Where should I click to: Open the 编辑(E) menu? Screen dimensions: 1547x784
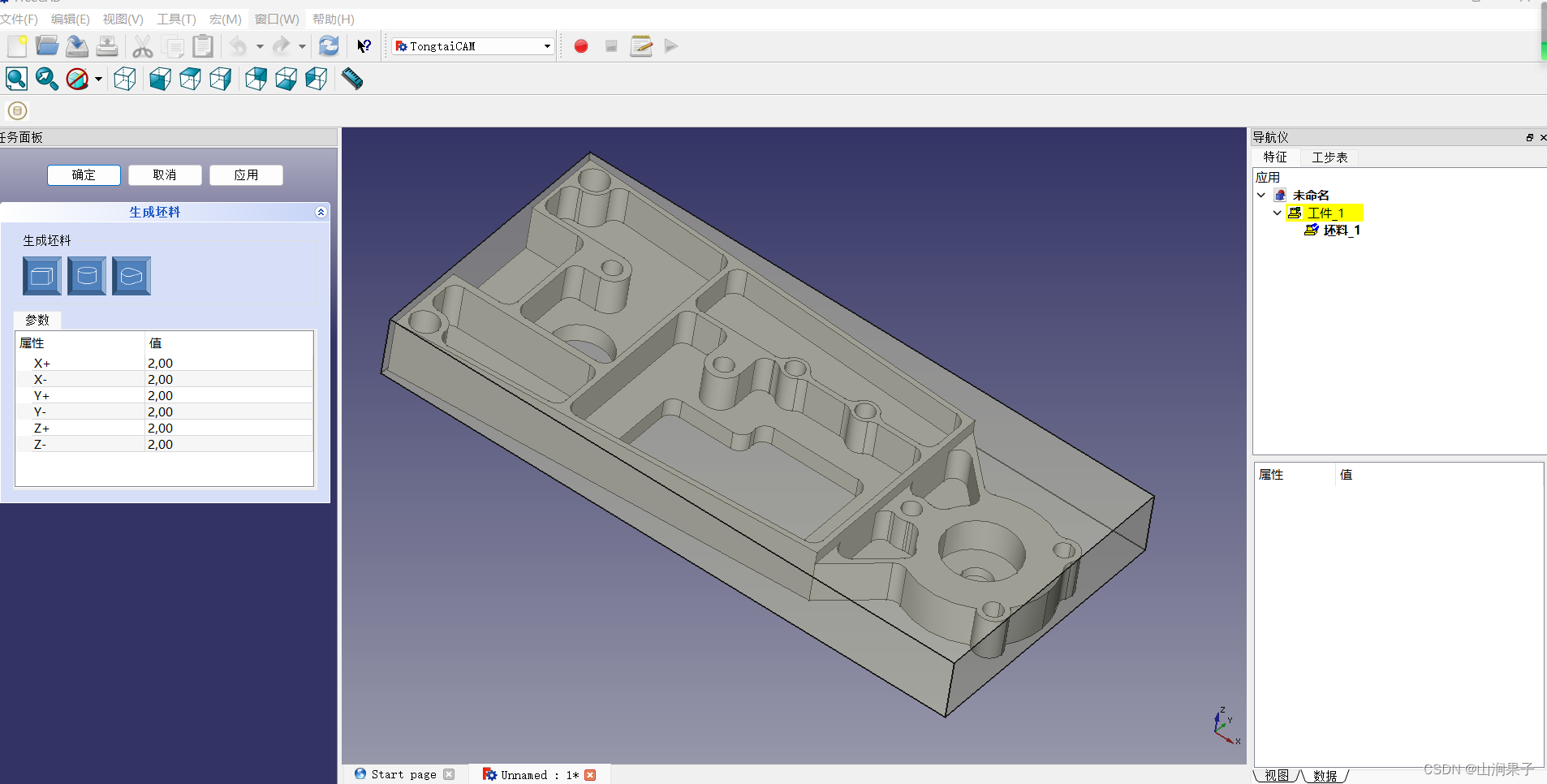[71, 19]
